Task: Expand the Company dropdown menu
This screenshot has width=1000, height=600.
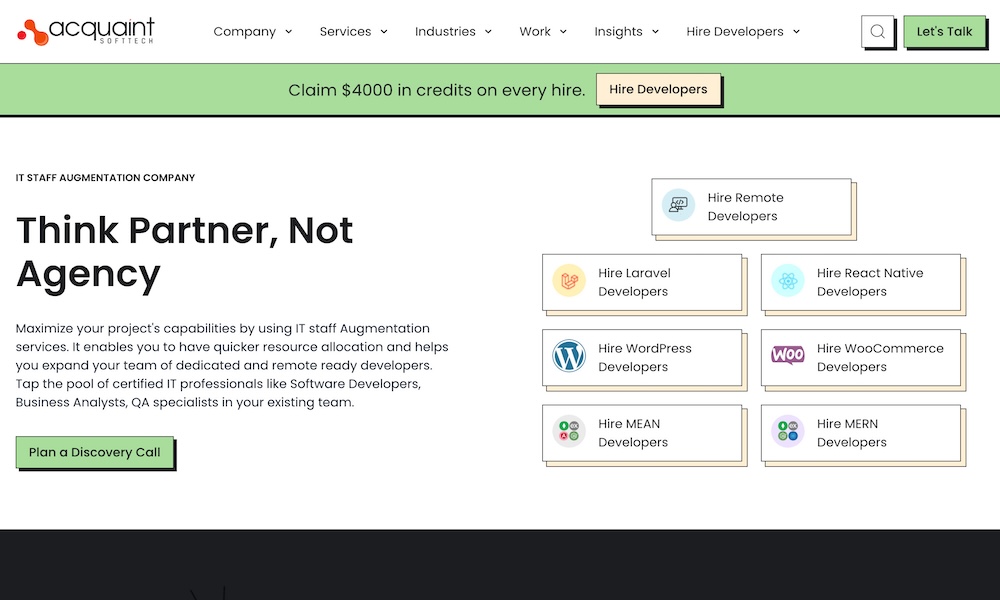Action: tap(253, 32)
